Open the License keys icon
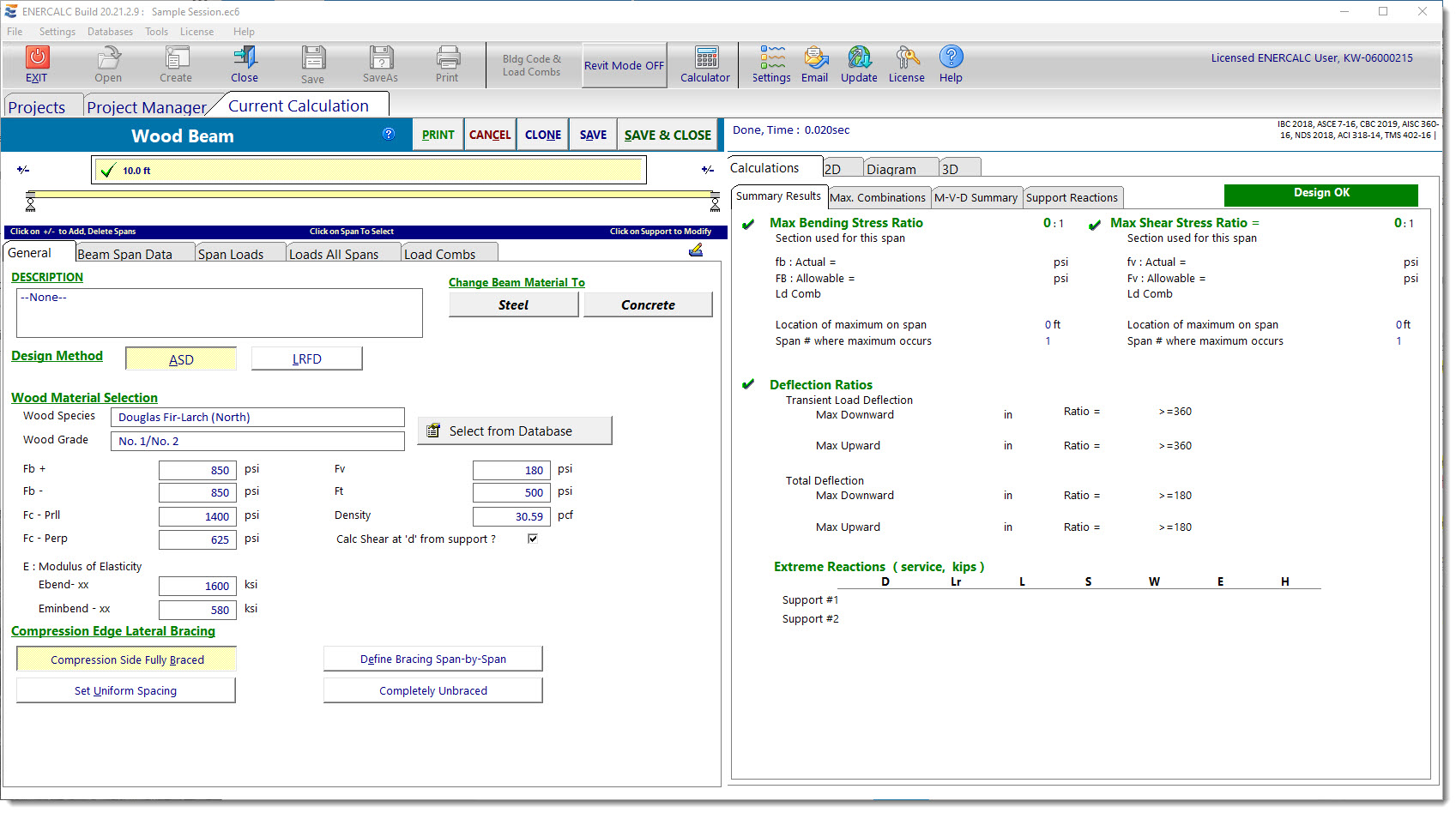Image resolution: width=1456 pixels, height=813 pixels. 907,58
